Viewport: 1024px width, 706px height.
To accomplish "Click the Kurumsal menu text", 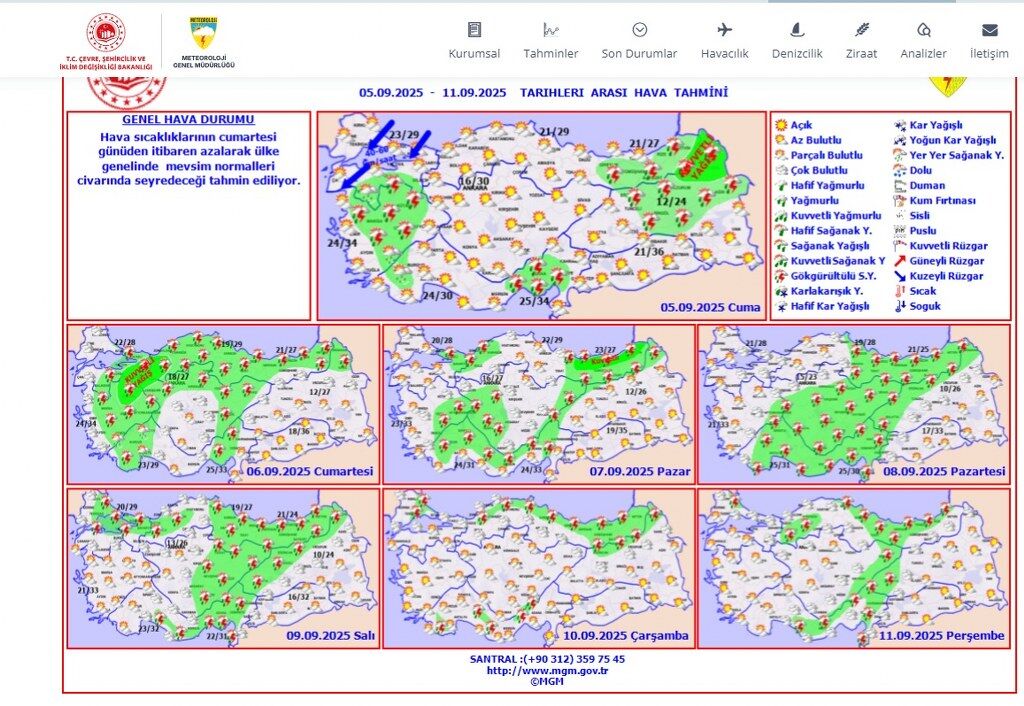I will (474, 54).
